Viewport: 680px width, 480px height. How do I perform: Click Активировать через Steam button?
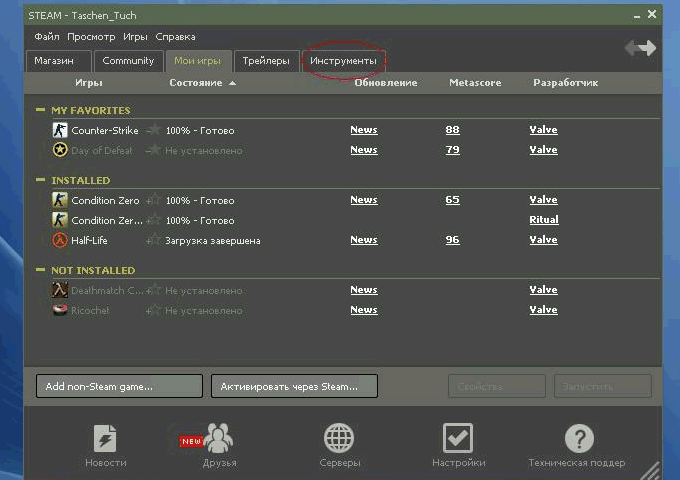(x=294, y=386)
